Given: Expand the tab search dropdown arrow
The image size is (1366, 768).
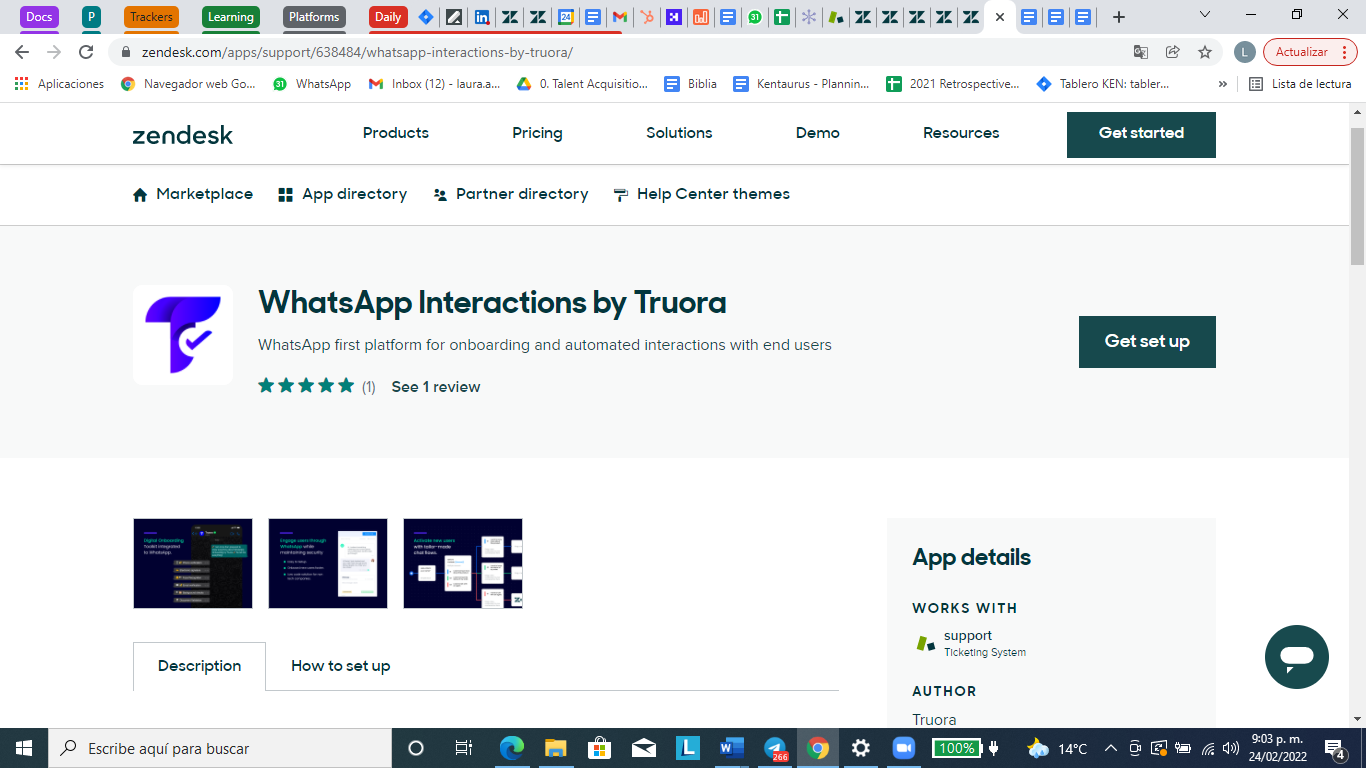Looking at the screenshot, I should click(1205, 15).
